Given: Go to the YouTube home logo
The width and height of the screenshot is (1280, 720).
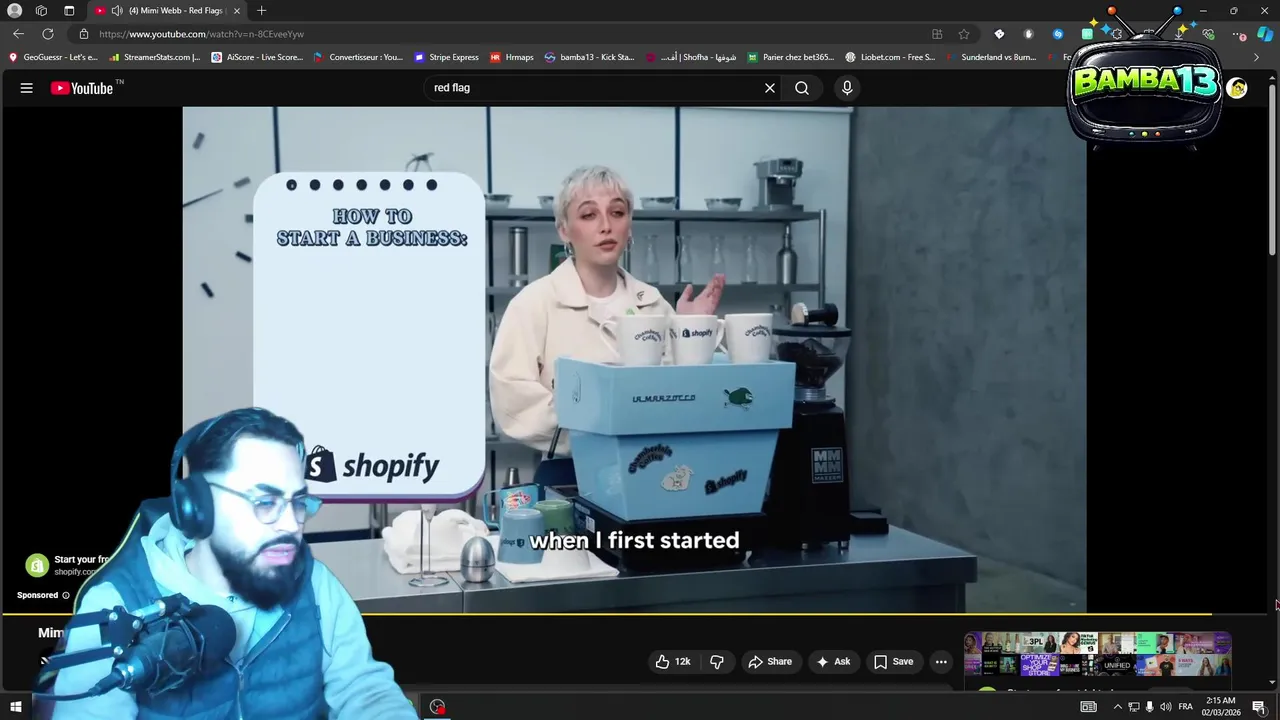Looking at the screenshot, I should [83, 88].
